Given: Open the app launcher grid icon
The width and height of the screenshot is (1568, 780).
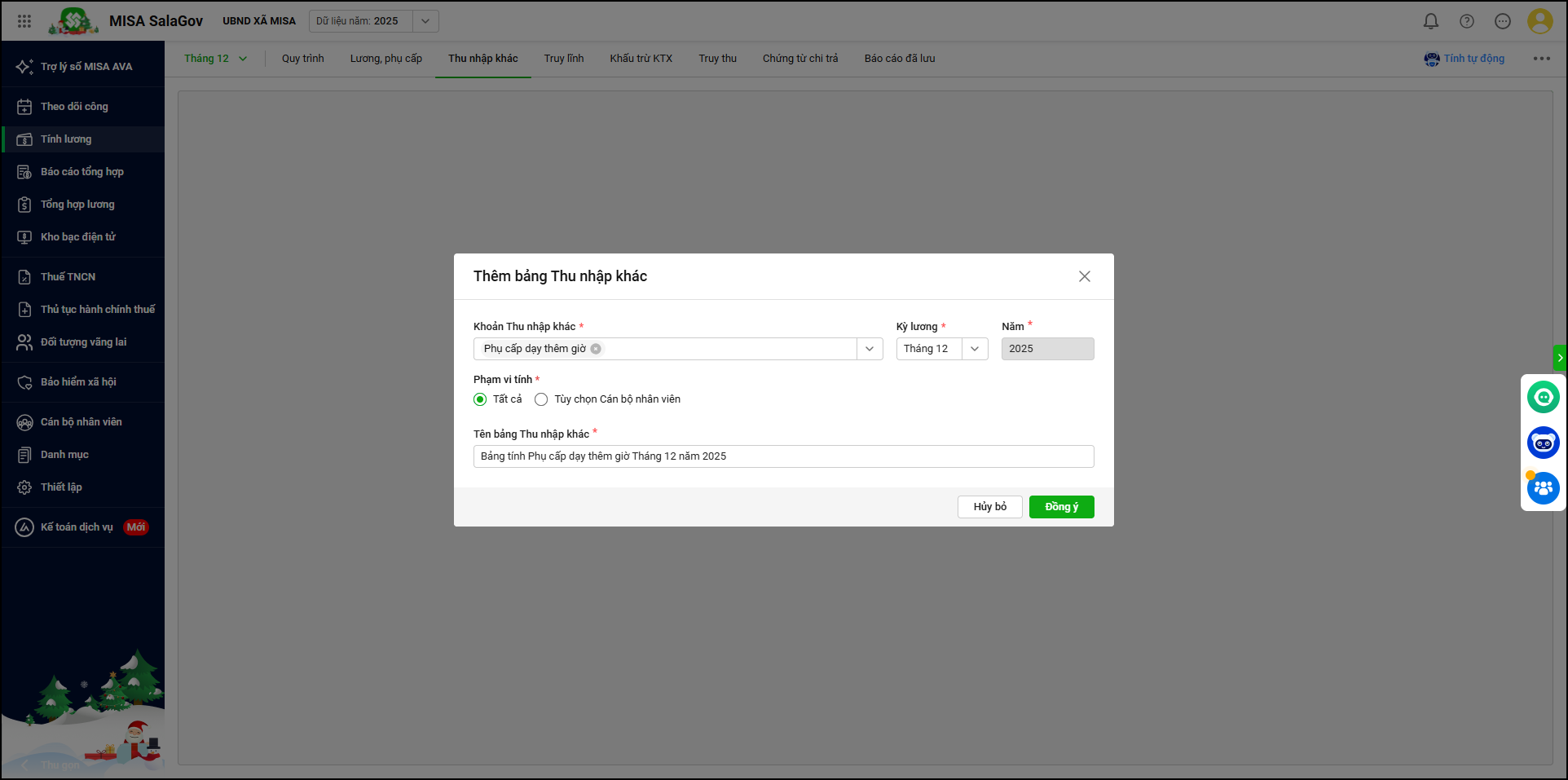Looking at the screenshot, I should click(x=24, y=21).
